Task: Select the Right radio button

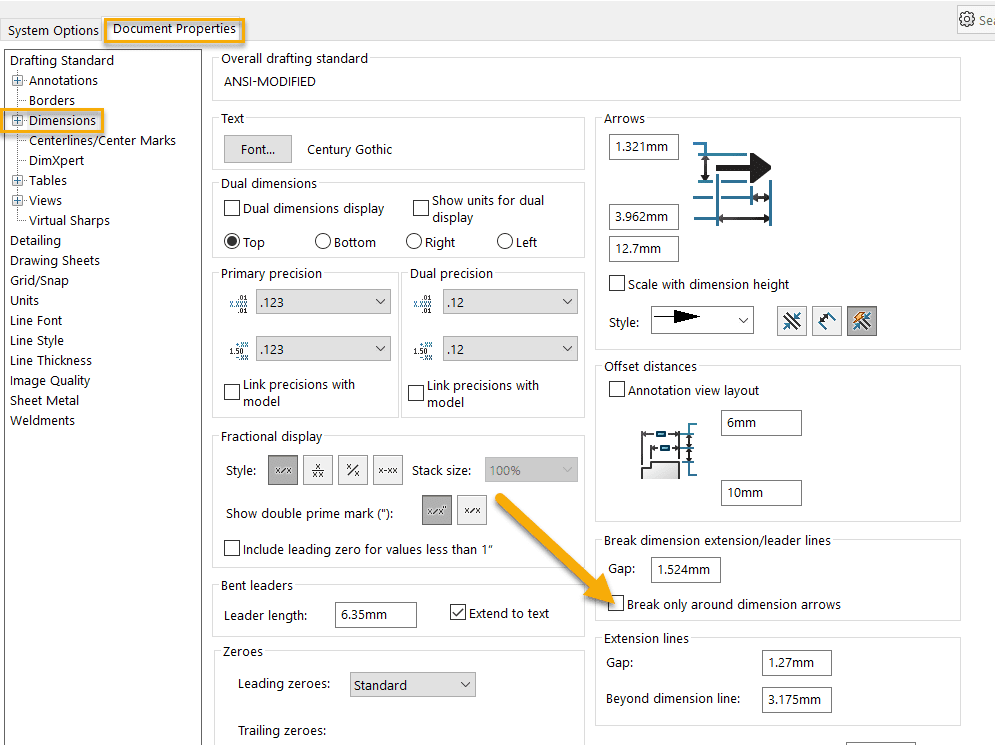Action: click(x=414, y=241)
